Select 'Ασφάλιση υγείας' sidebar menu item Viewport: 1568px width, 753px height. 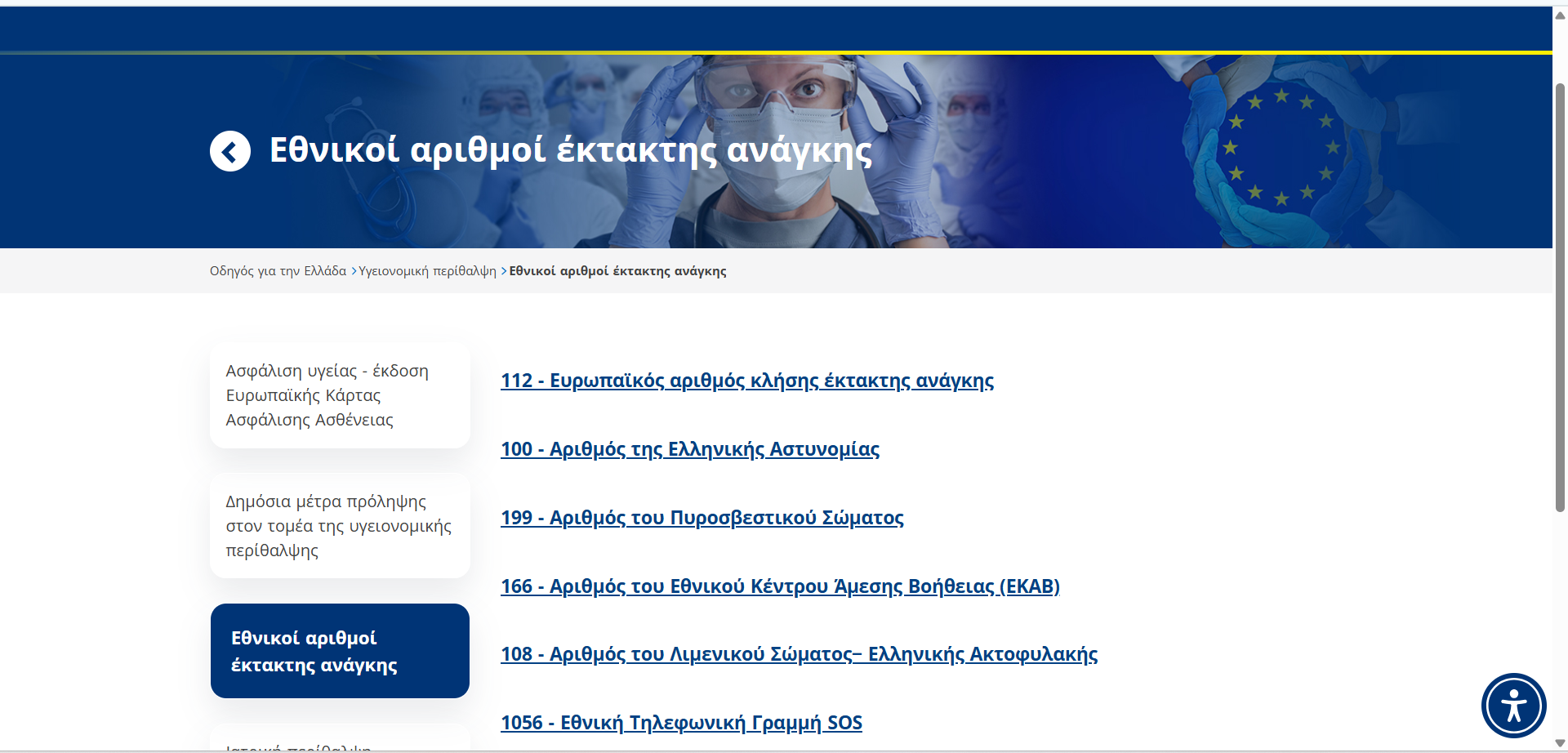click(x=340, y=395)
